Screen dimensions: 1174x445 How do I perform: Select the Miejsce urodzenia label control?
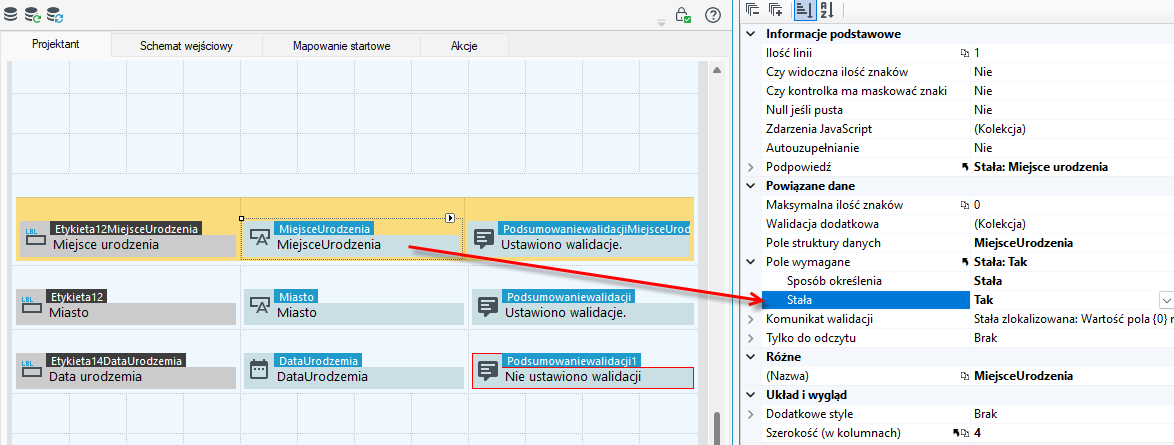pos(127,238)
